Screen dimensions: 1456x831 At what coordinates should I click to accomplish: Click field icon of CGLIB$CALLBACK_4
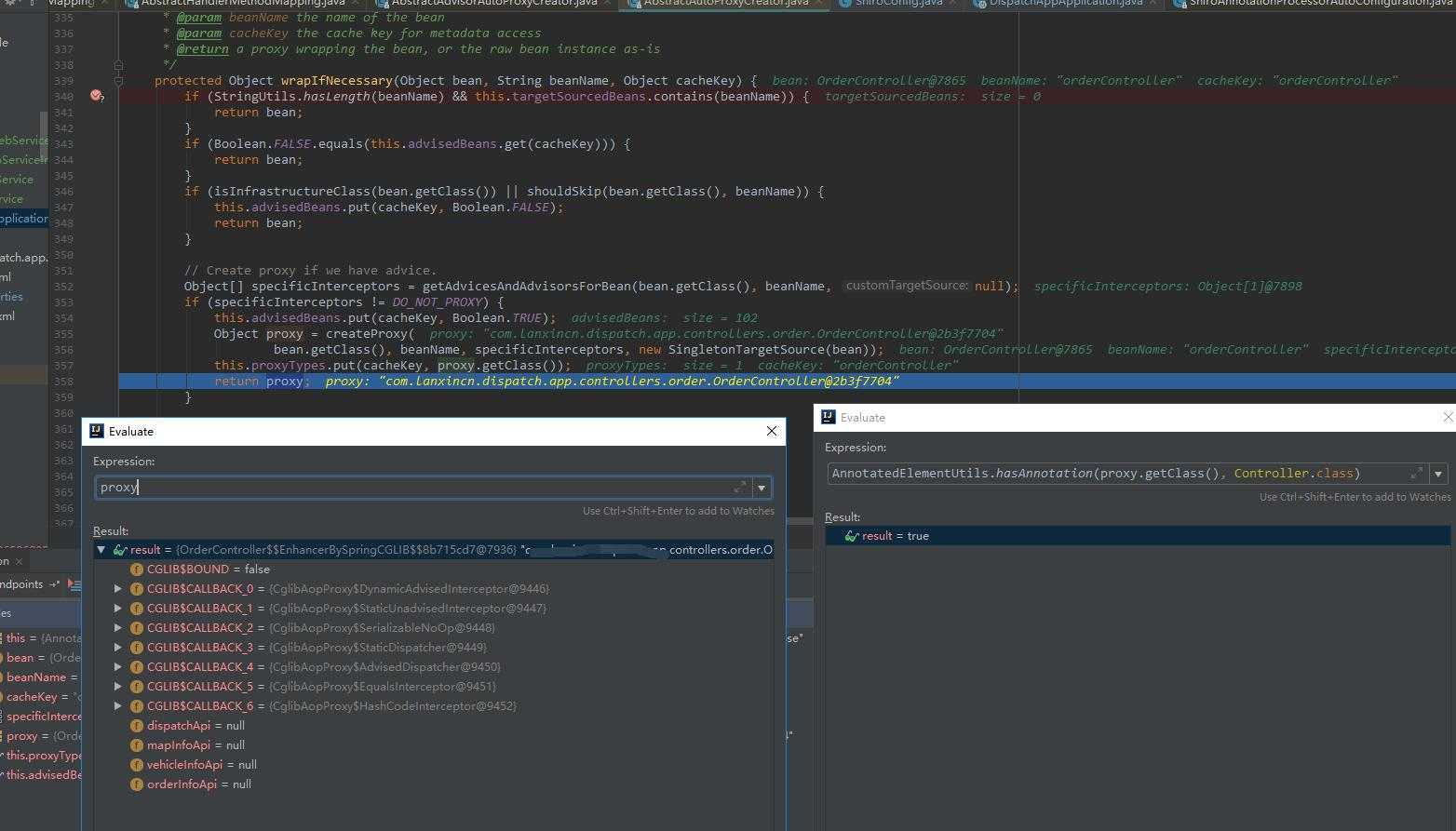[x=137, y=667]
